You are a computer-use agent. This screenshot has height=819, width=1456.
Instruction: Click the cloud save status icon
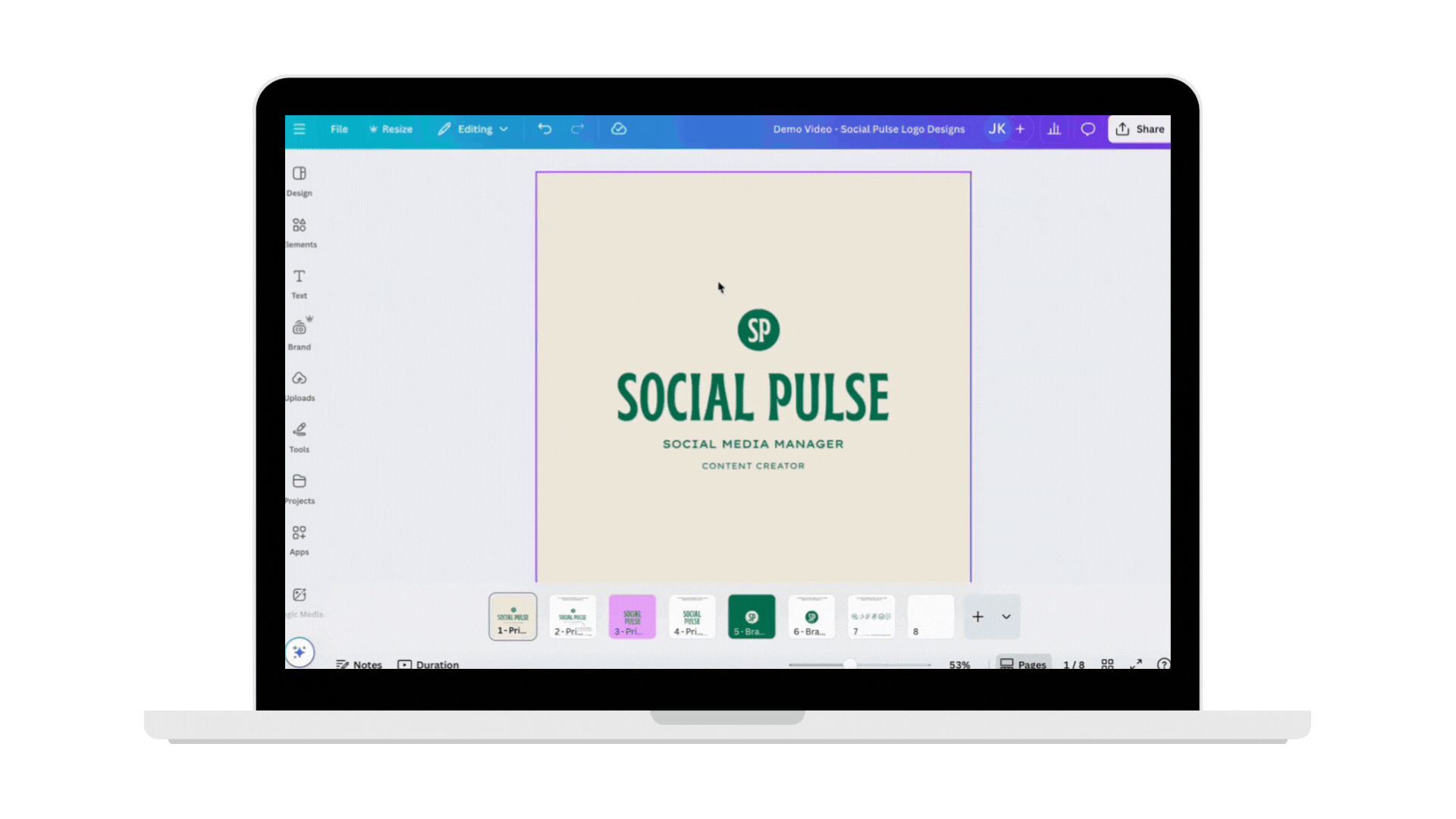[619, 129]
